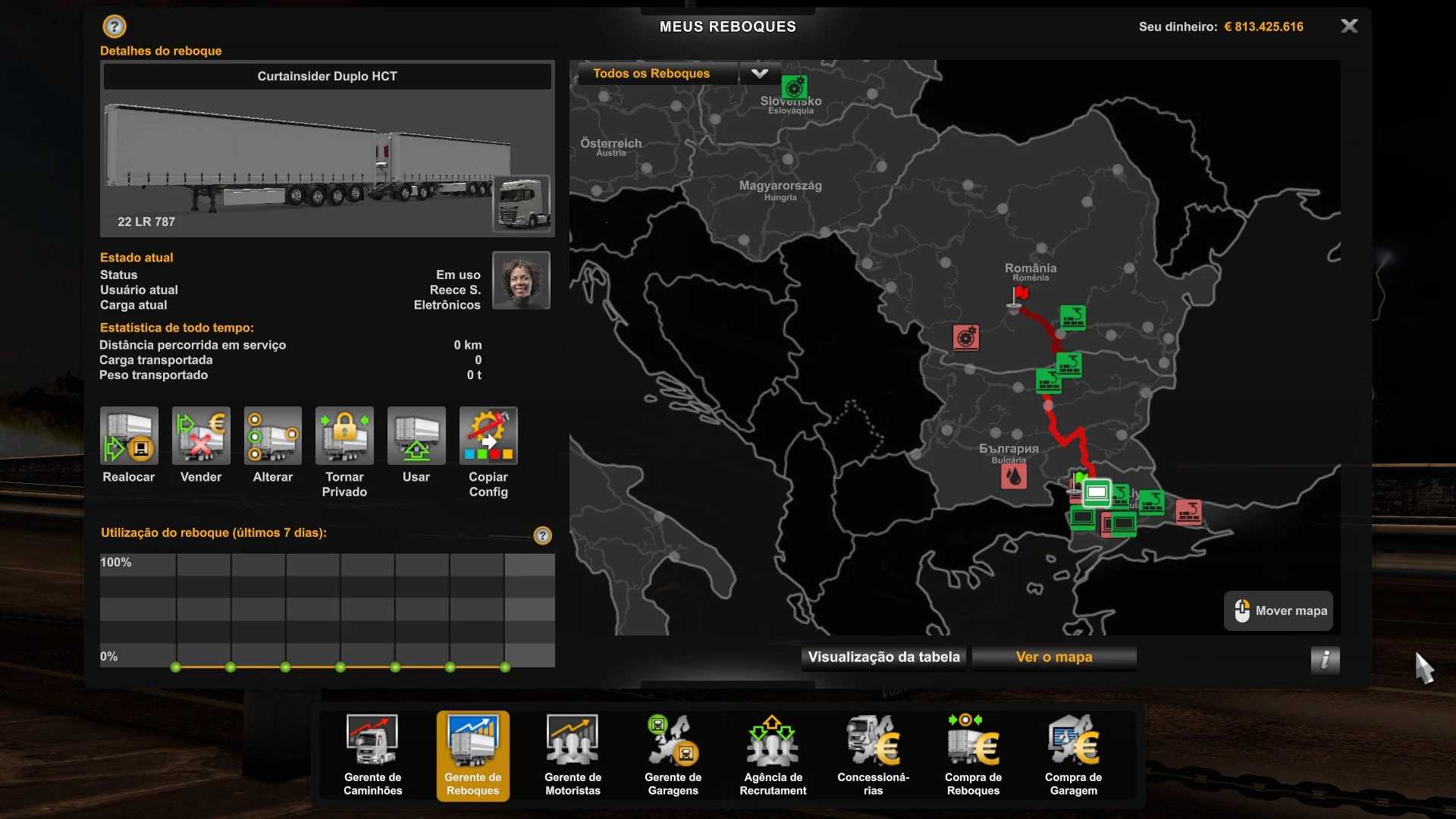Click the Mover mapa button
The width and height of the screenshot is (1456, 819).
1279,611
